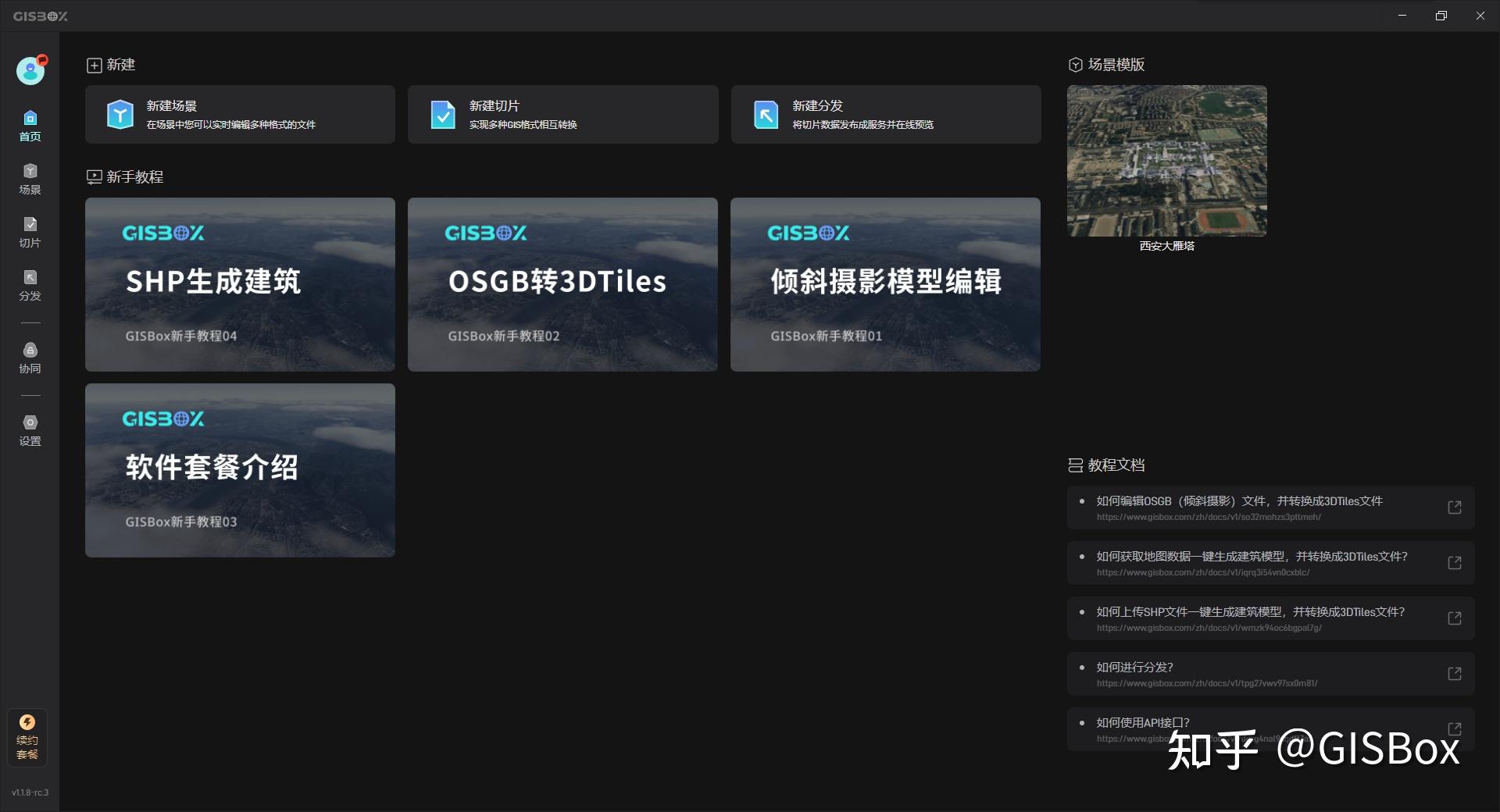
Task: Open the OSGB转3DTiles tutorial
Action: pyautogui.click(x=562, y=284)
